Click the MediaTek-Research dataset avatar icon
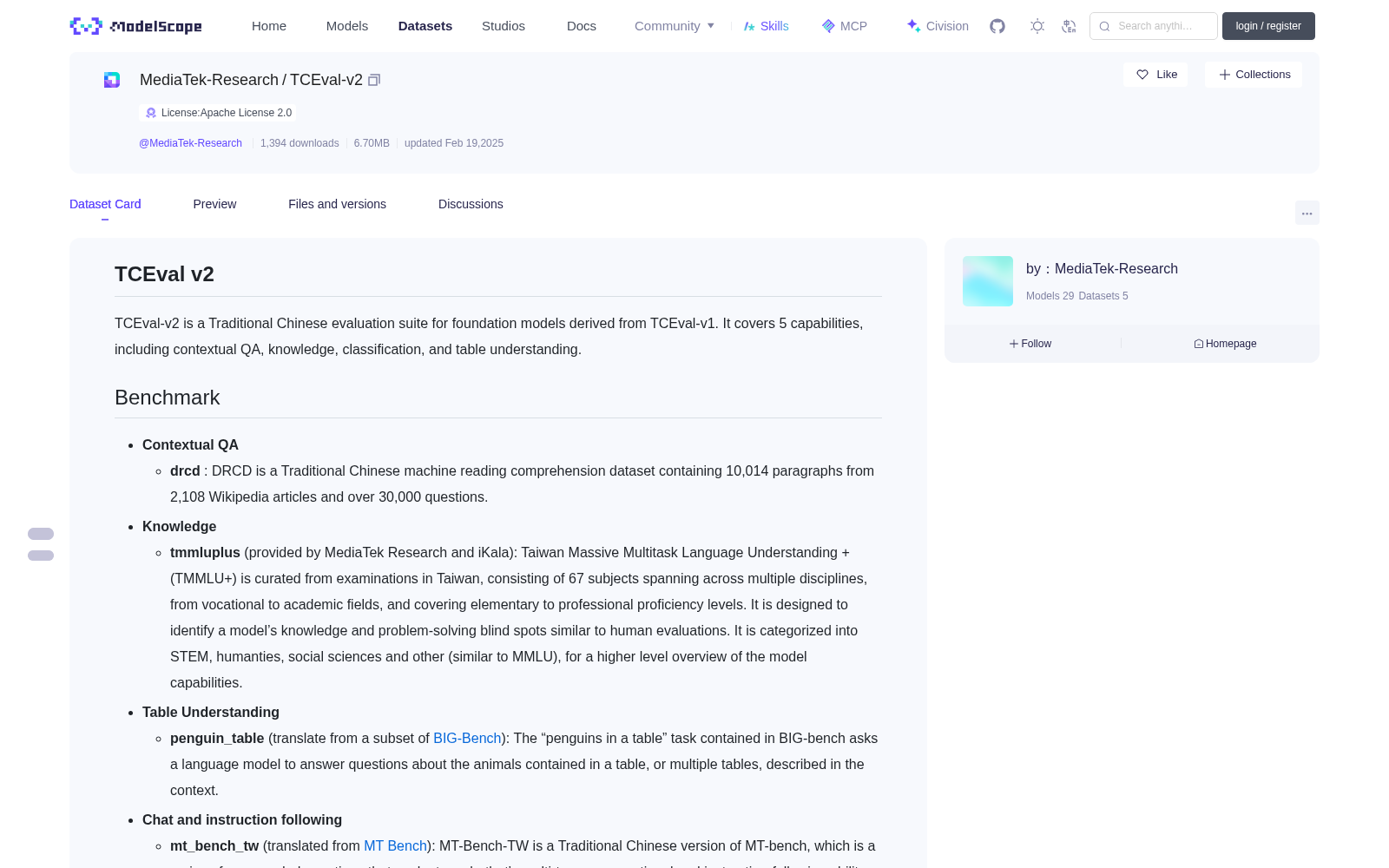 [112, 80]
